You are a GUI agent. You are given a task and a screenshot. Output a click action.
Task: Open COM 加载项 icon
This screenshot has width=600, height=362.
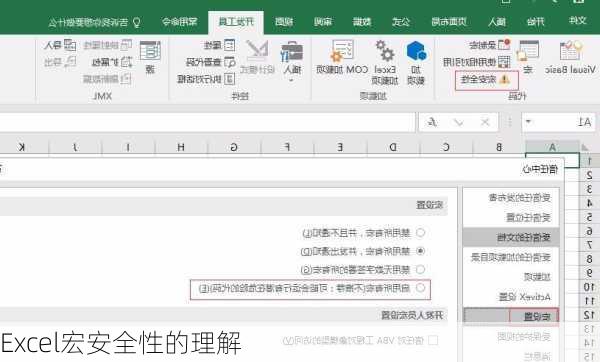click(x=342, y=51)
